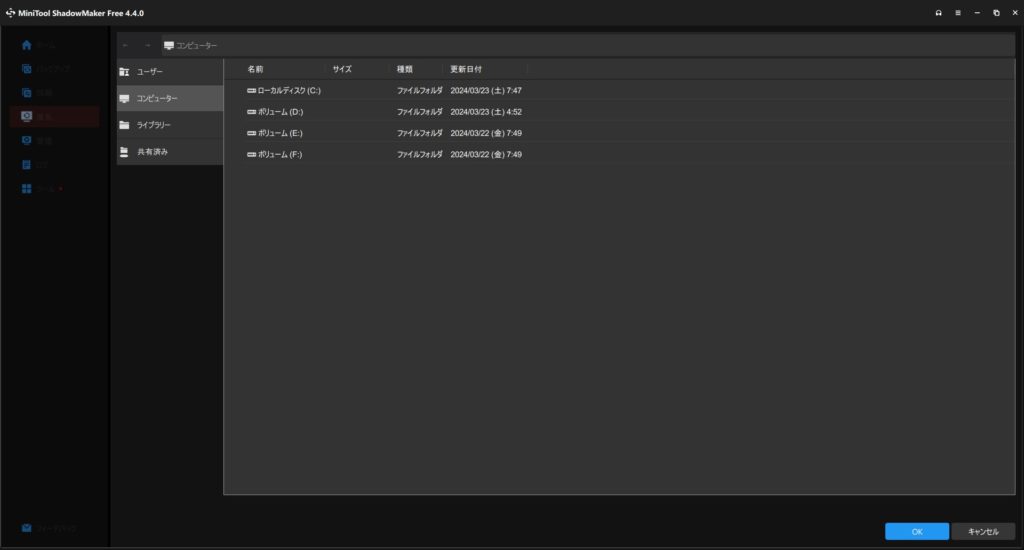Viewport: 1024px width, 550px height.
Task: Sort by the サイズ column header
Action: 342,69
